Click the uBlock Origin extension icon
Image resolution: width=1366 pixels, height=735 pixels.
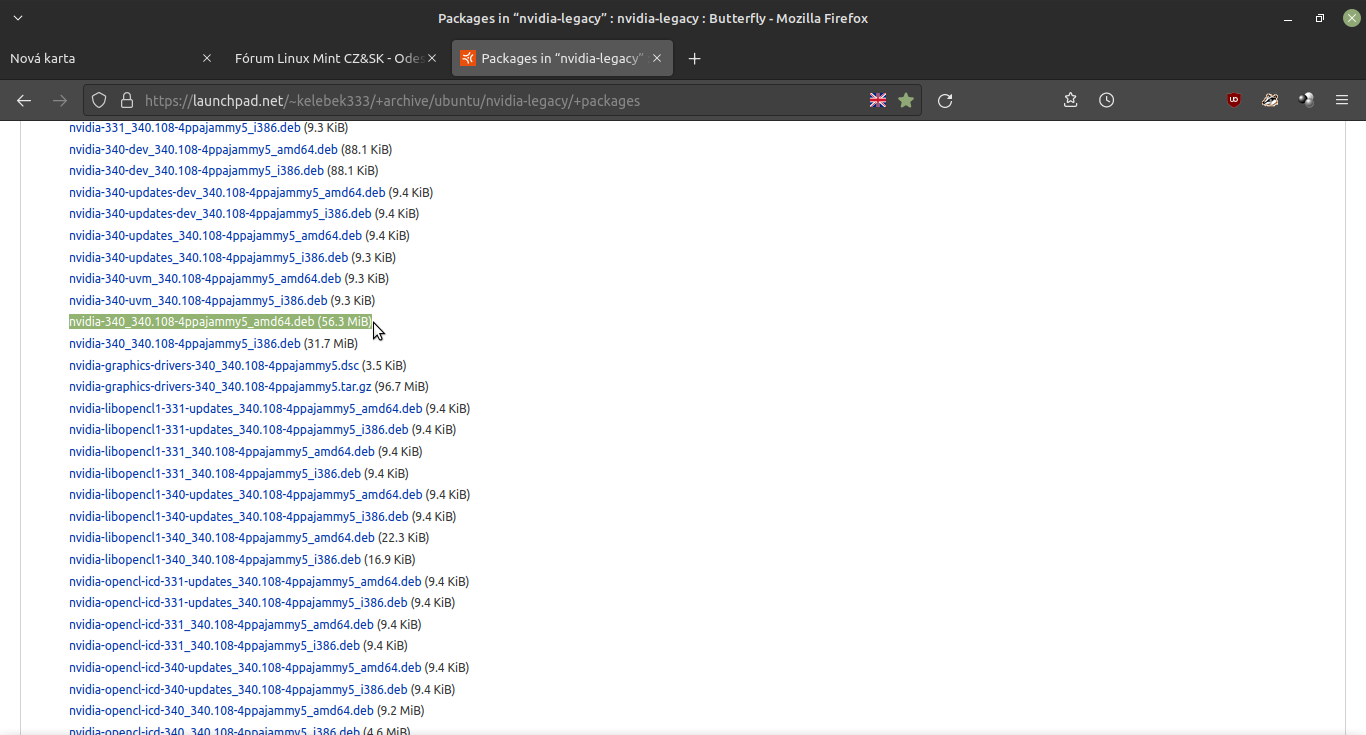[1233, 100]
